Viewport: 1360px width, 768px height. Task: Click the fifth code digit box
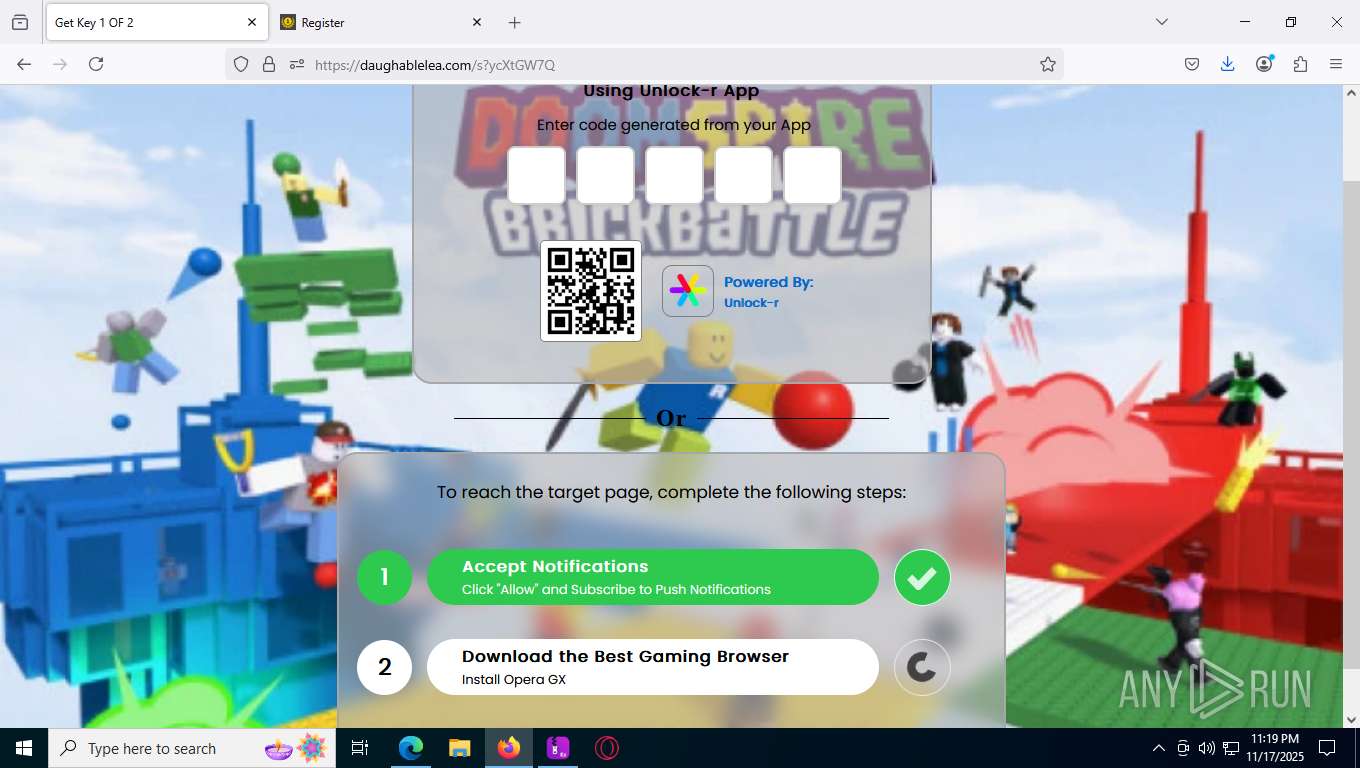point(812,176)
